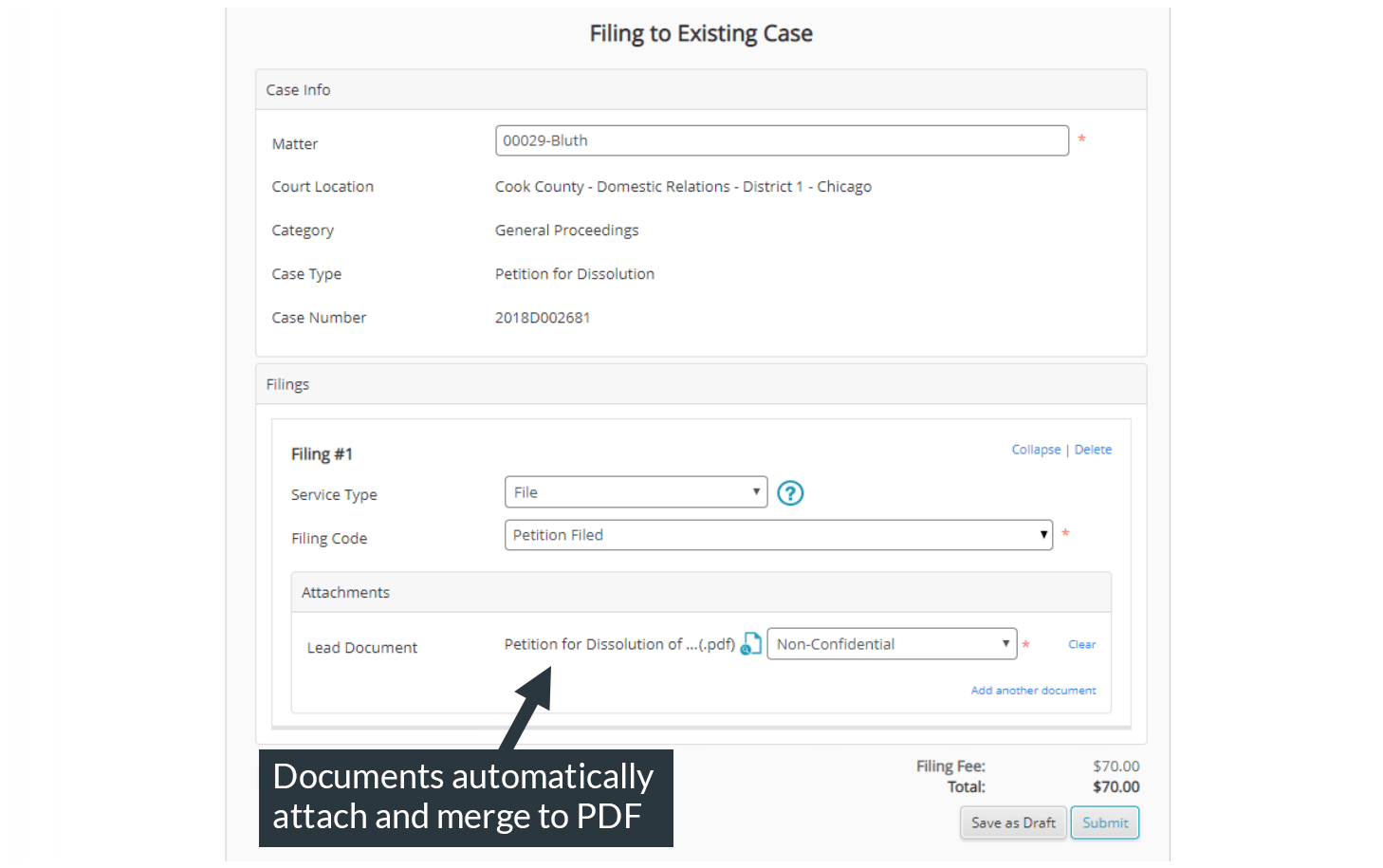Click the case number 2018D002681
The height and width of the screenshot is (868, 1383).
[543, 318]
